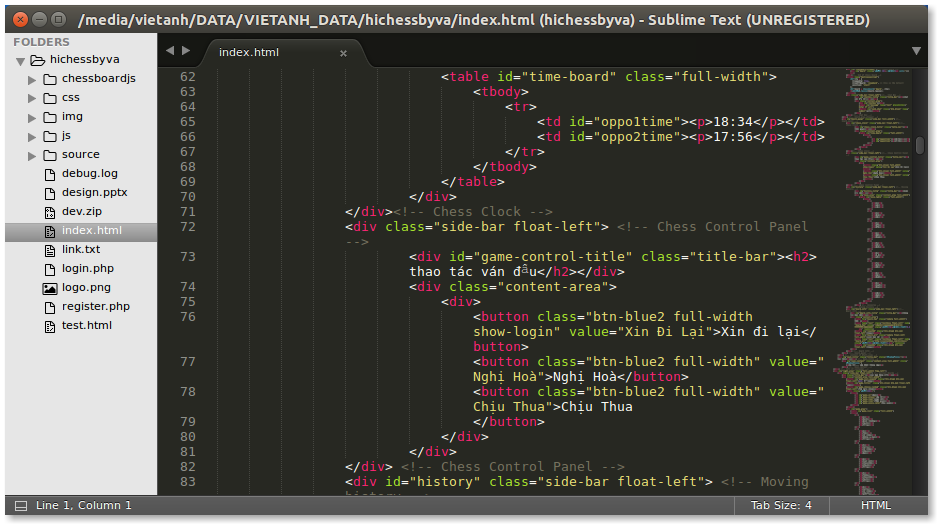Image resolution: width=937 pixels, height=524 pixels.
Task: Click line number 72 in gutter
Action: (188, 227)
